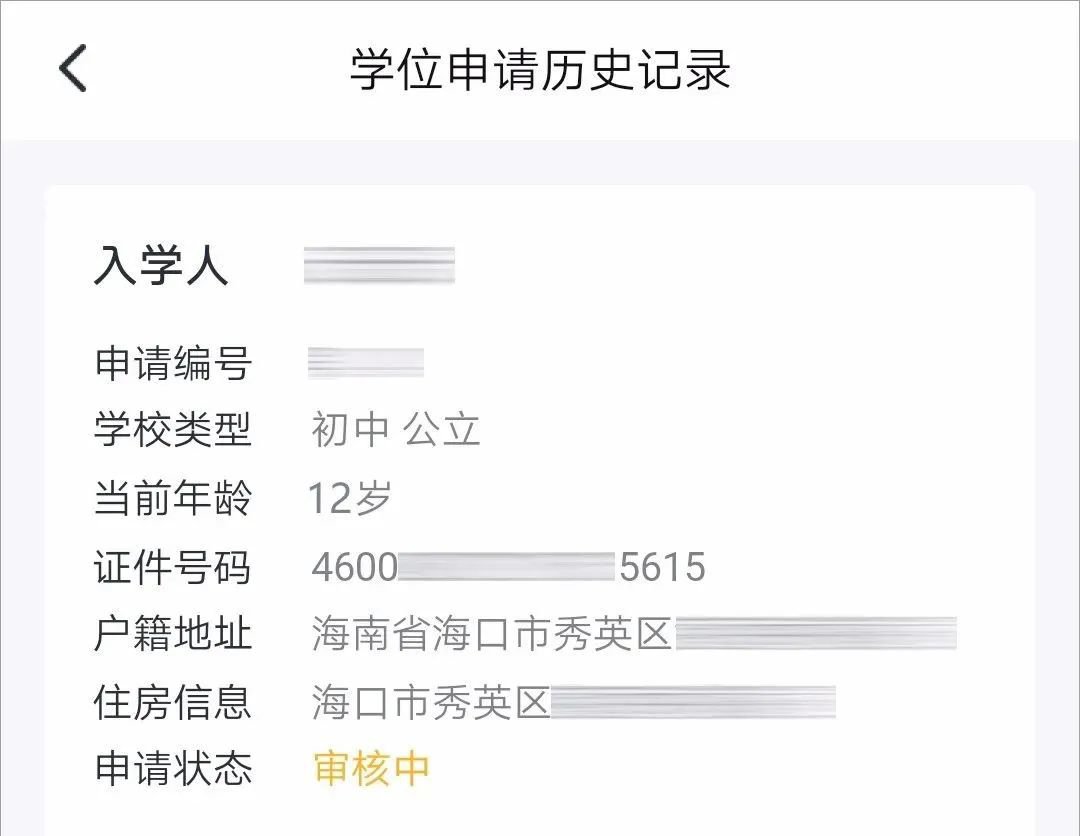The height and width of the screenshot is (836, 1080).
Task: Tap the back arrow icon
Action: [x=73, y=69]
